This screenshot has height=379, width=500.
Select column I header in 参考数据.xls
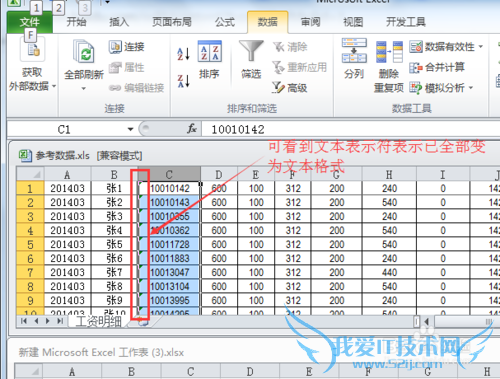click(x=443, y=175)
